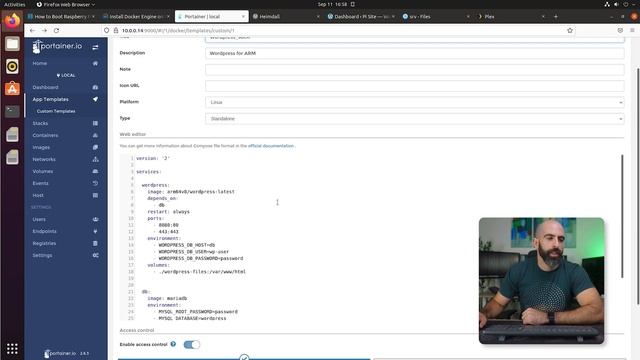Open Rhythmbox from the Ubuntu dock

coord(12,66)
